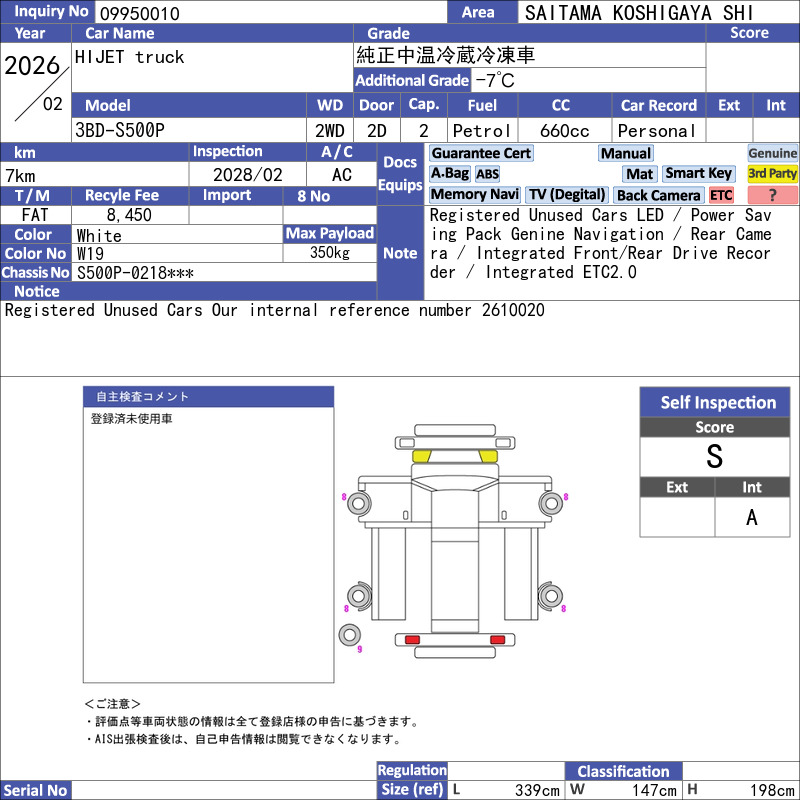Viewport: 800px width, 800px height.
Task: Click the 7km mileage value
Action: tap(20, 176)
